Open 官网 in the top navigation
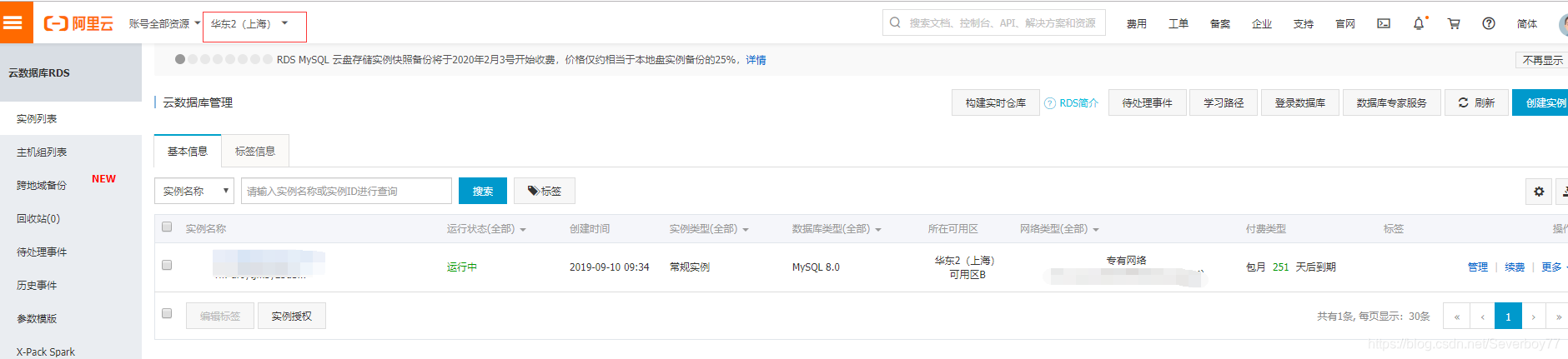The height and width of the screenshot is (359, 1568). pos(1345,23)
